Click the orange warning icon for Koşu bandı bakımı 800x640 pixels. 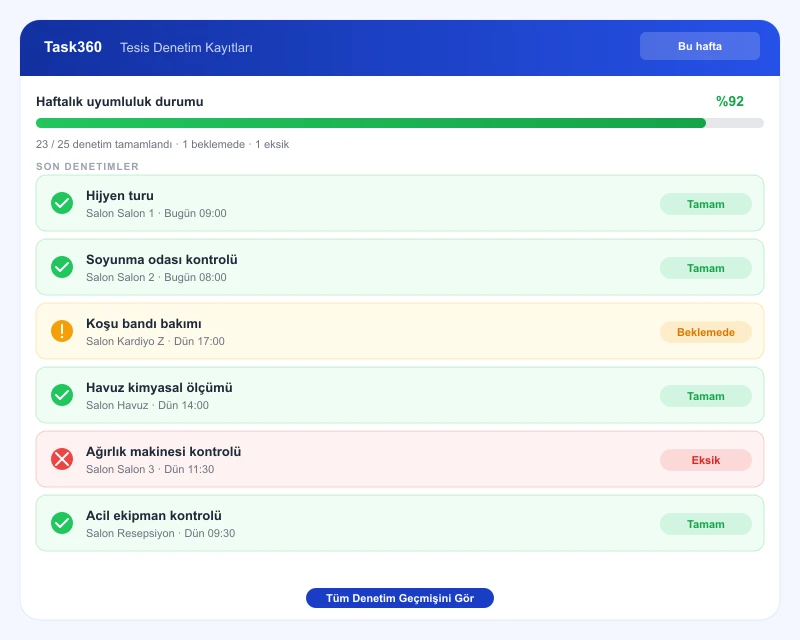point(62,331)
